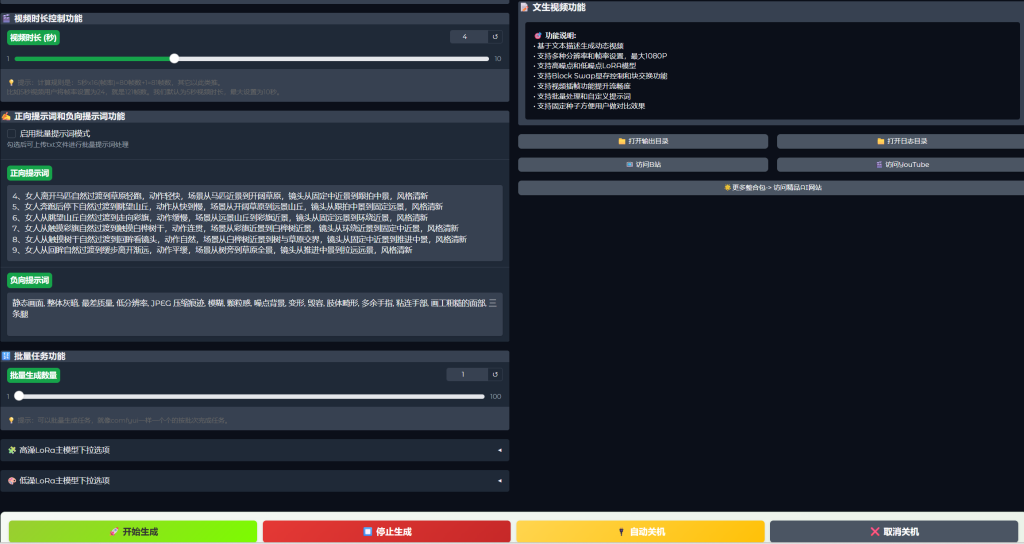Click the 视频时长 (秒) label
The width and height of the screenshot is (1024, 544).
[x=33, y=38]
